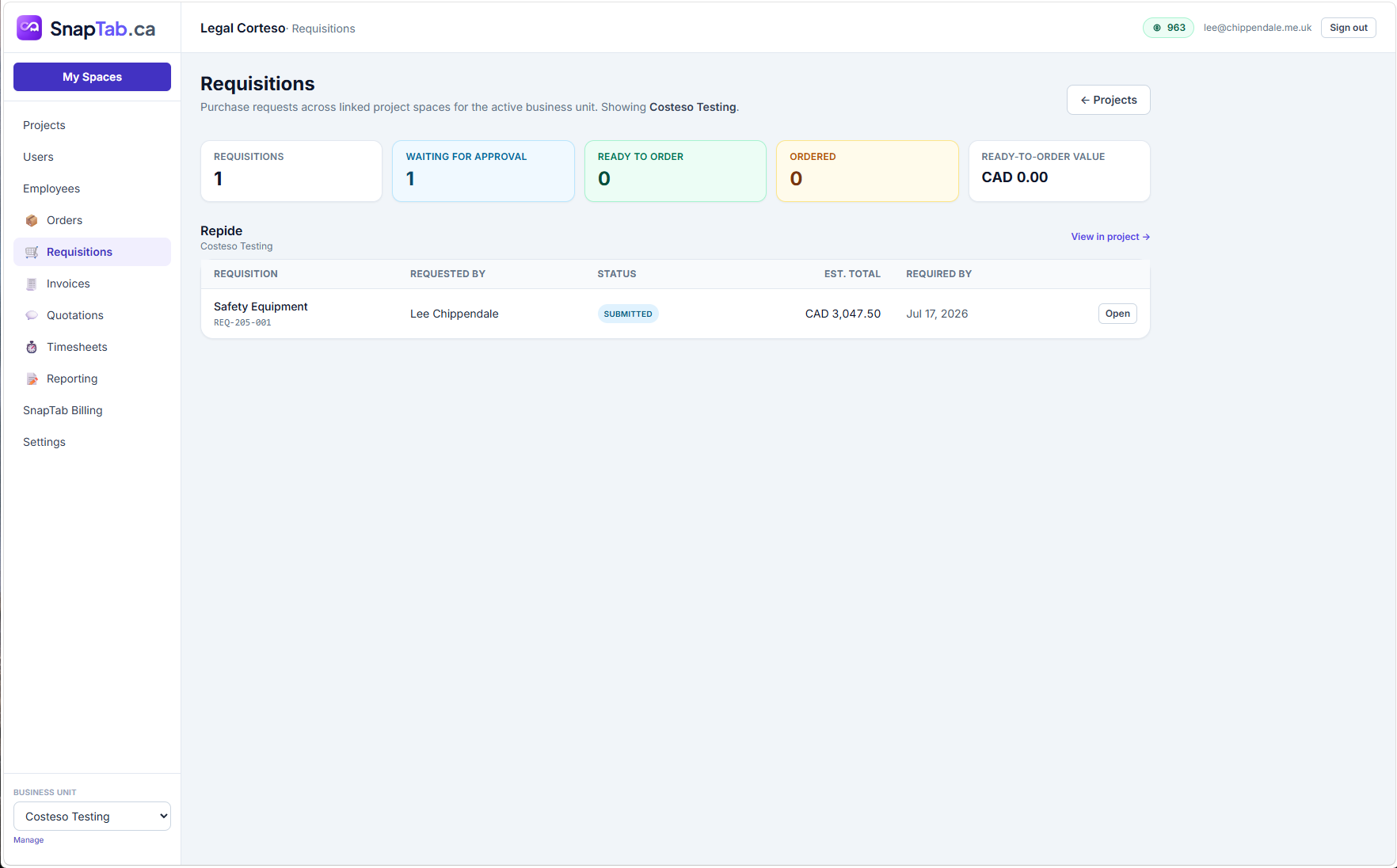This screenshot has width=1397, height=868.
Task: Click the Safety Equipment requisition name
Action: (x=261, y=306)
